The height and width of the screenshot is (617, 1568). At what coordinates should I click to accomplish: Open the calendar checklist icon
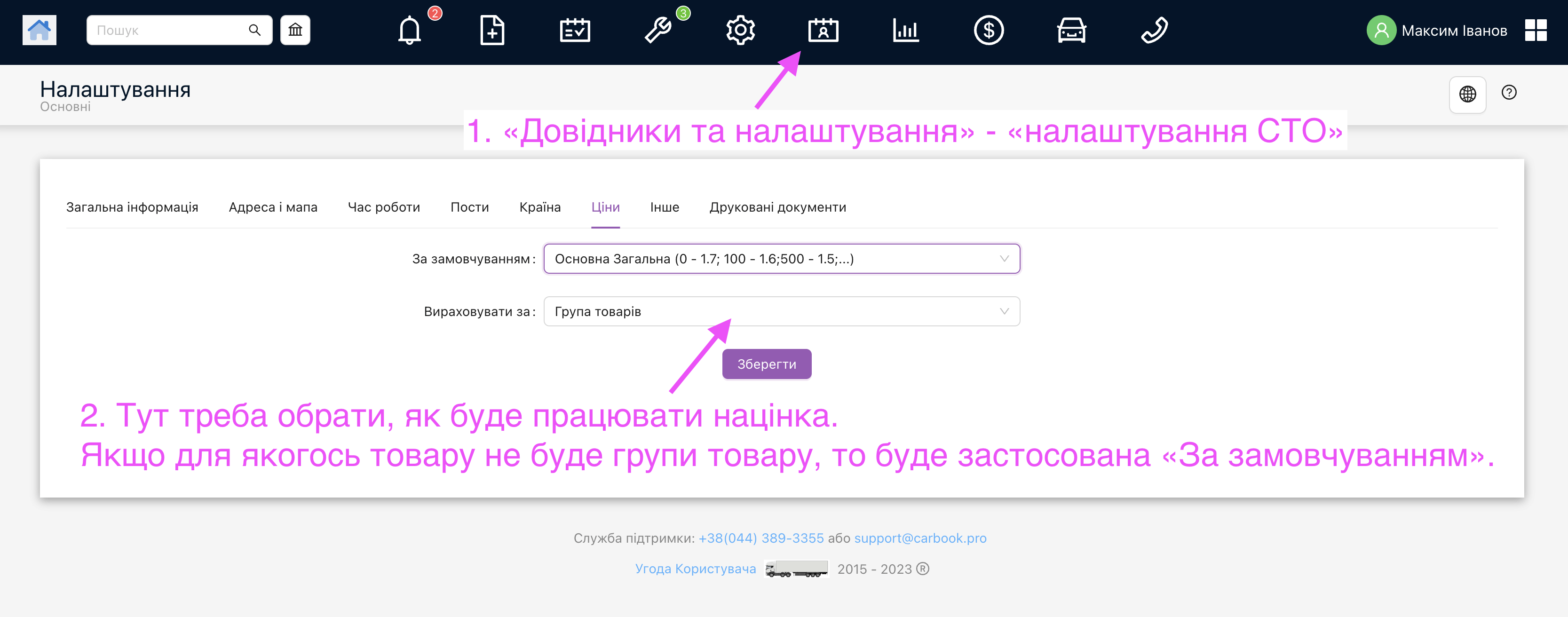(x=575, y=31)
